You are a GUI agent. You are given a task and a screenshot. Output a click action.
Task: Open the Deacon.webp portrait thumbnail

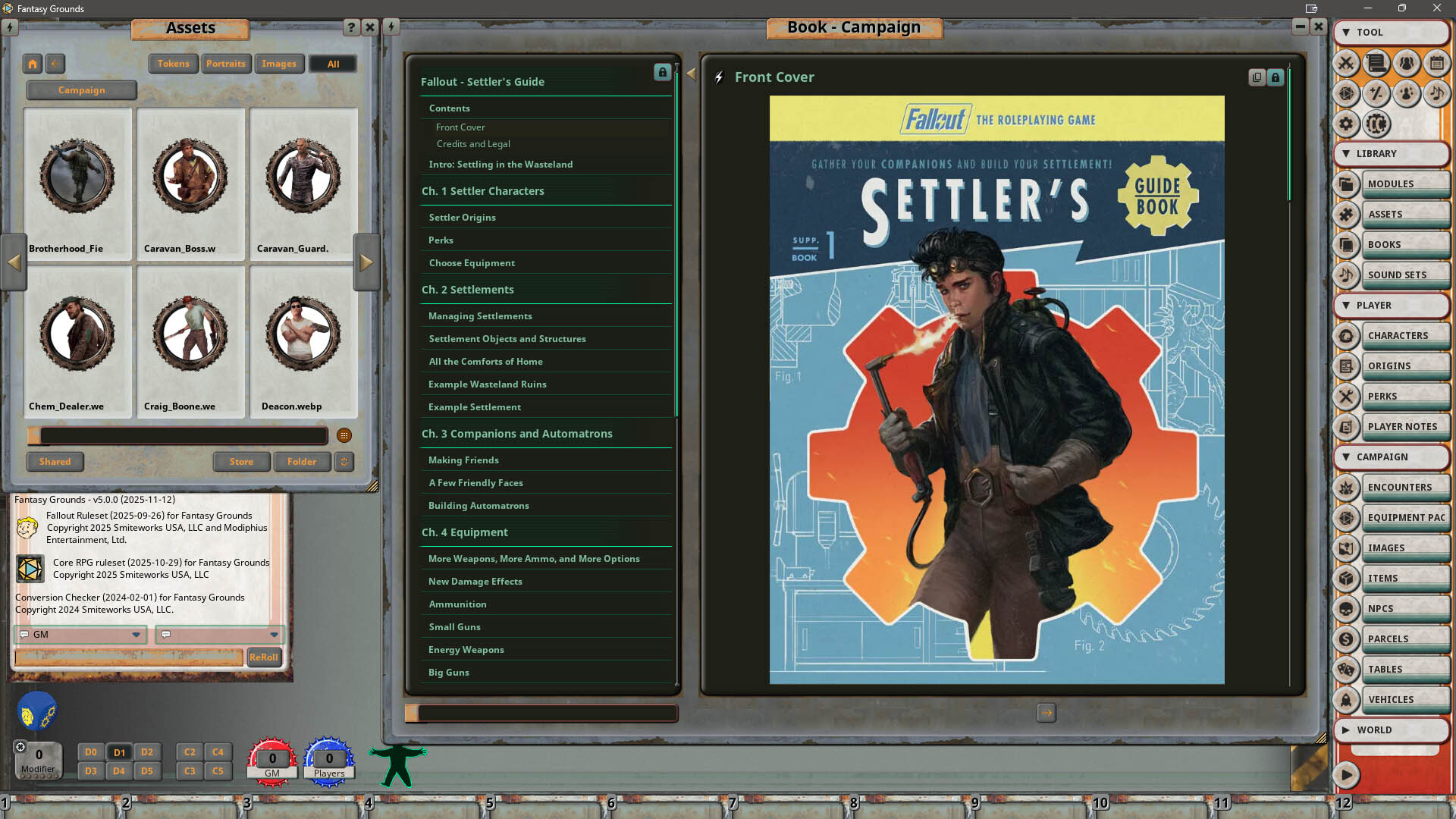pos(303,334)
